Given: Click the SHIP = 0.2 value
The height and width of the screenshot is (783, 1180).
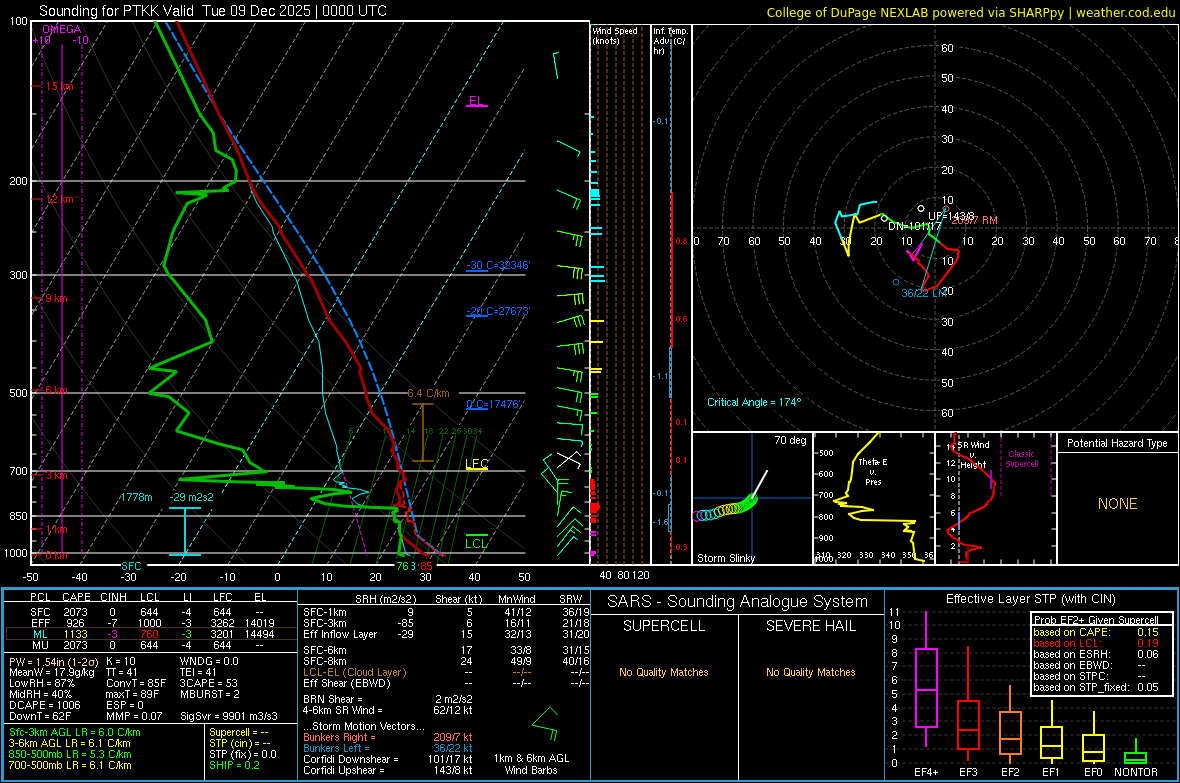Looking at the screenshot, I should tap(234, 765).
